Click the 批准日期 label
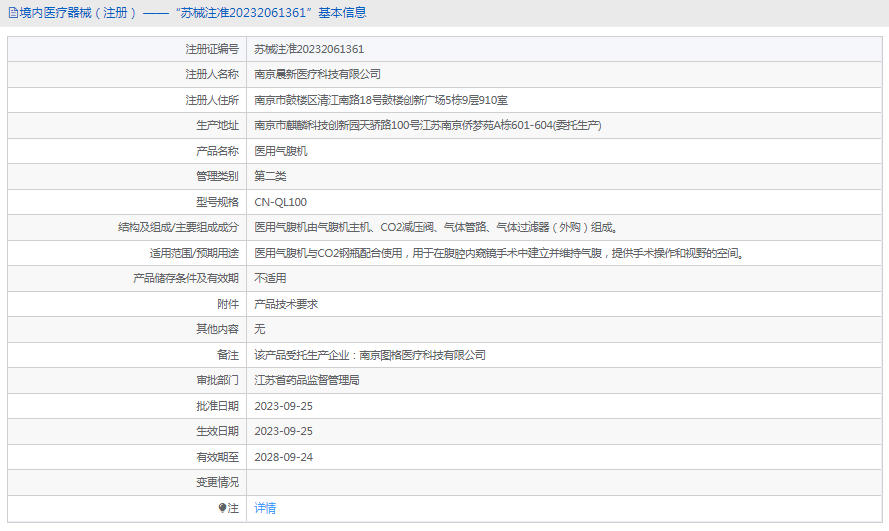889x531 pixels. [217, 406]
